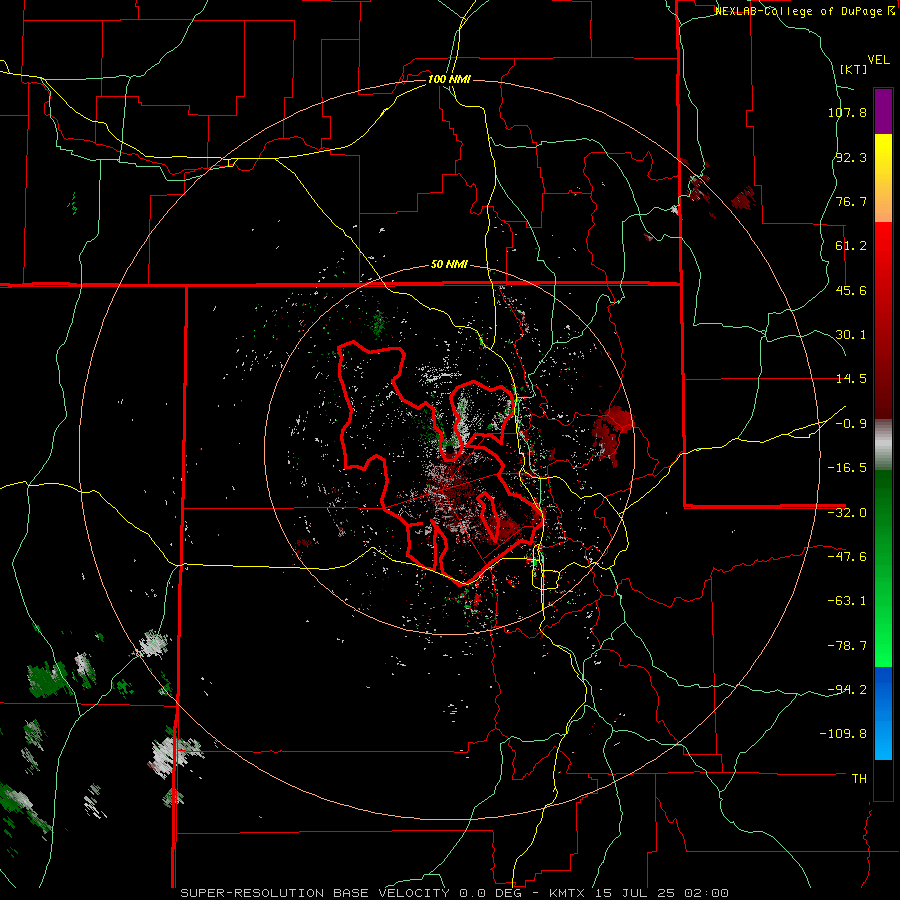Click the 76.7 value on velocity scale
This screenshot has width=900, height=900.
pyautogui.click(x=851, y=201)
